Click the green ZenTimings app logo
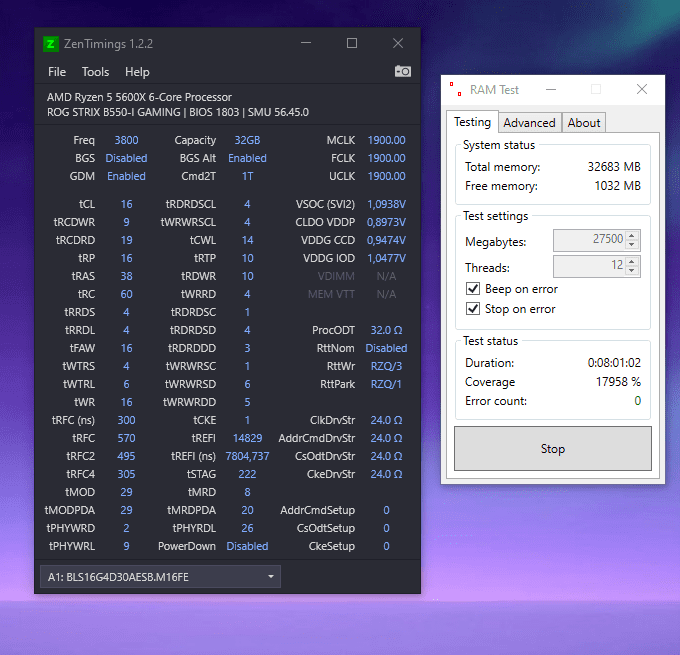Screen dimensions: 680x655 pos(51,44)
